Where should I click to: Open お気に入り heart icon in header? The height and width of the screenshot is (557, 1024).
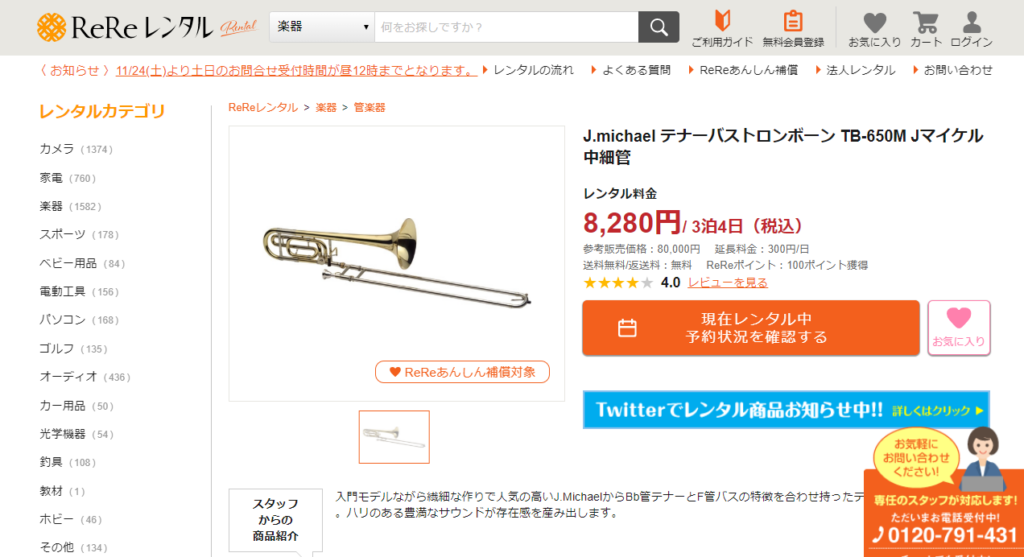click(874, 22)
